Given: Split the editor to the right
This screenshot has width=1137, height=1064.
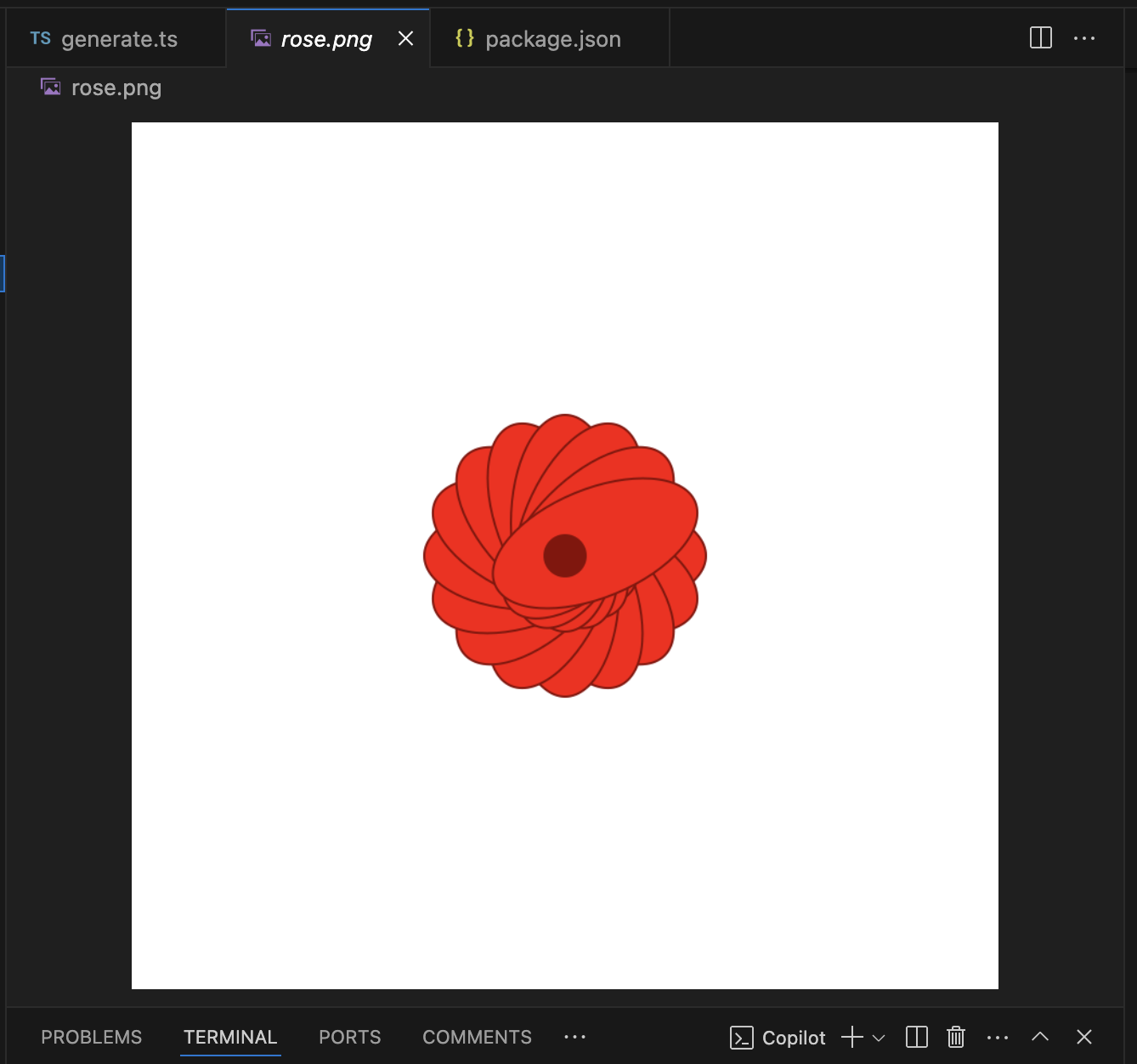Looking at the screenshot, I should click(1041, 38).
